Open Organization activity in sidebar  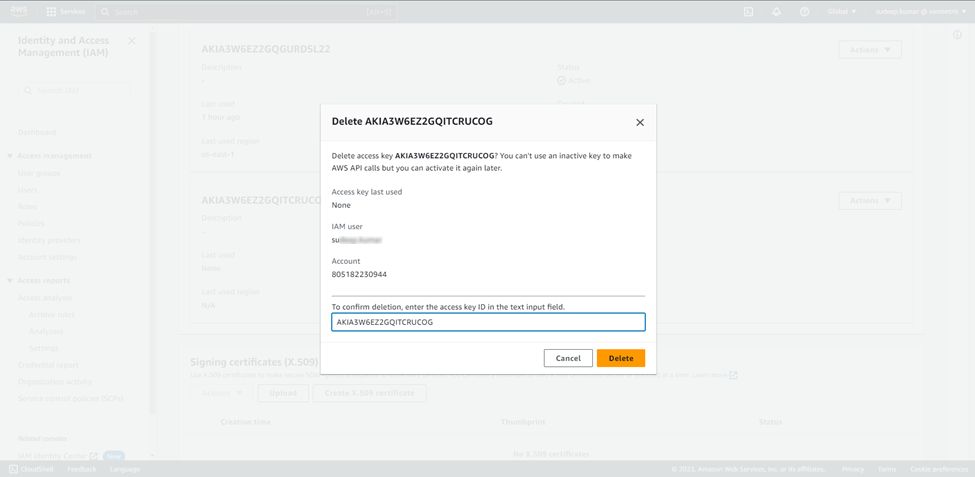coord(55,382)
